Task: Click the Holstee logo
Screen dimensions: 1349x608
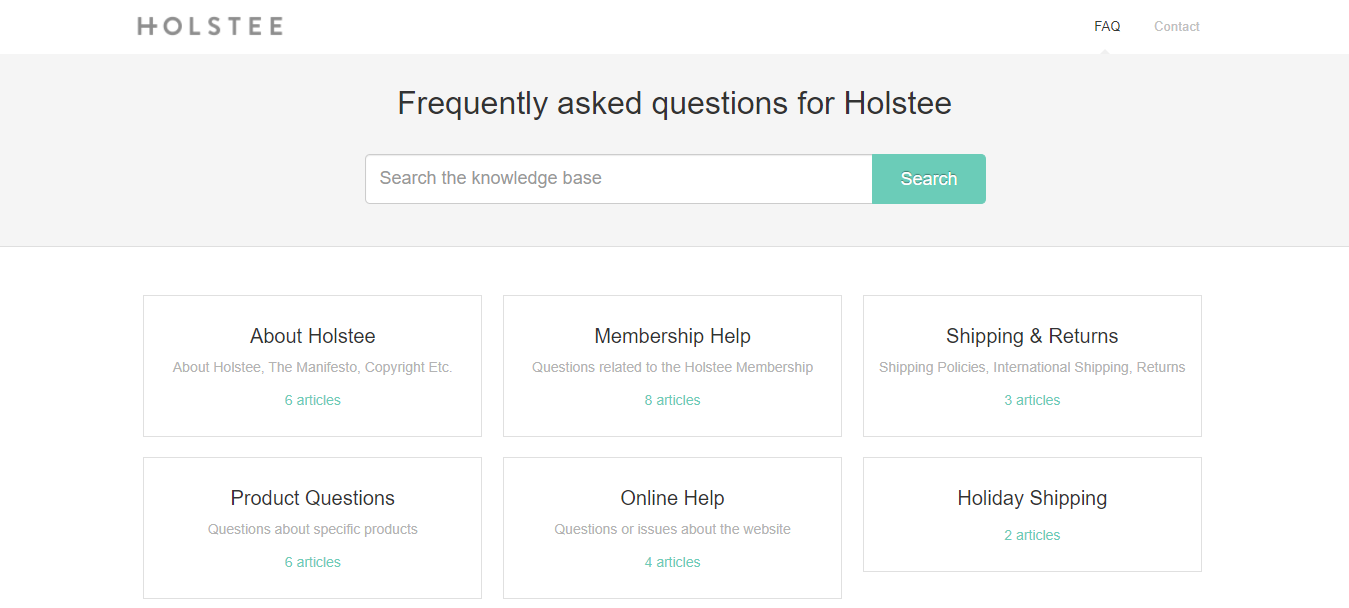Action: [210, 26]
